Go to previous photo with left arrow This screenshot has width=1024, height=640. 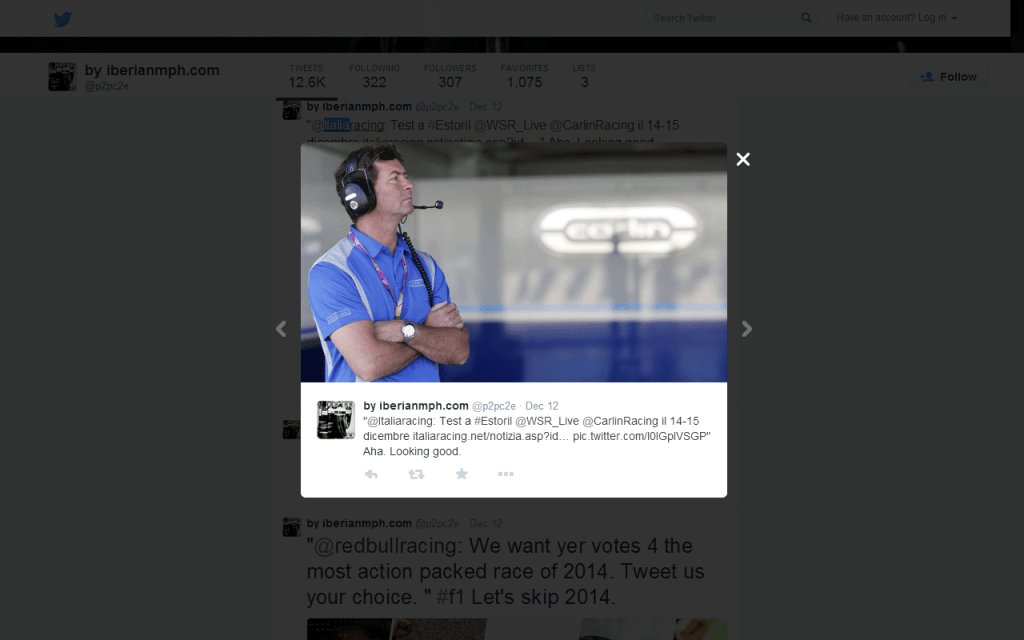click(x=281, y=329)
